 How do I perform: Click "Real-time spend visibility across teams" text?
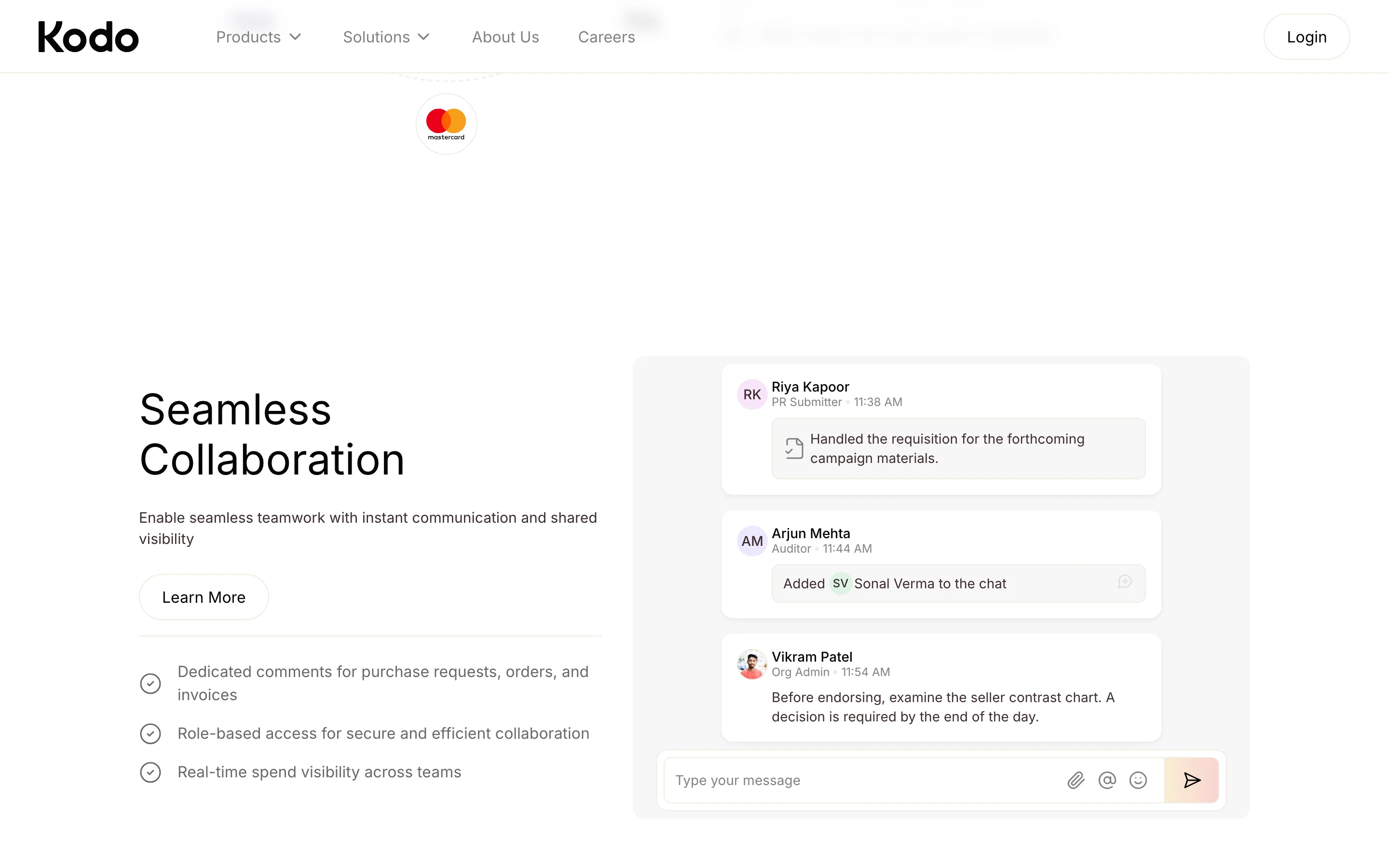(319, 772)
